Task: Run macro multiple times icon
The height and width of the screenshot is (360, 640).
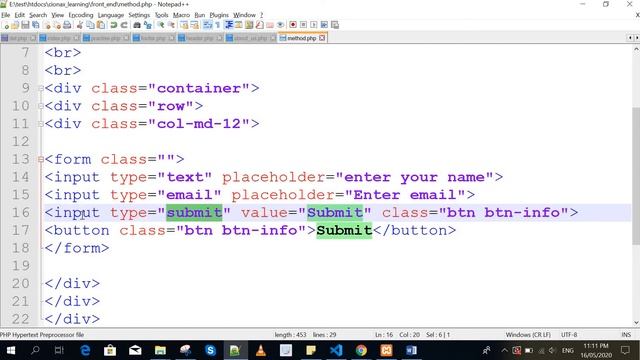Action: click(324, 25)
